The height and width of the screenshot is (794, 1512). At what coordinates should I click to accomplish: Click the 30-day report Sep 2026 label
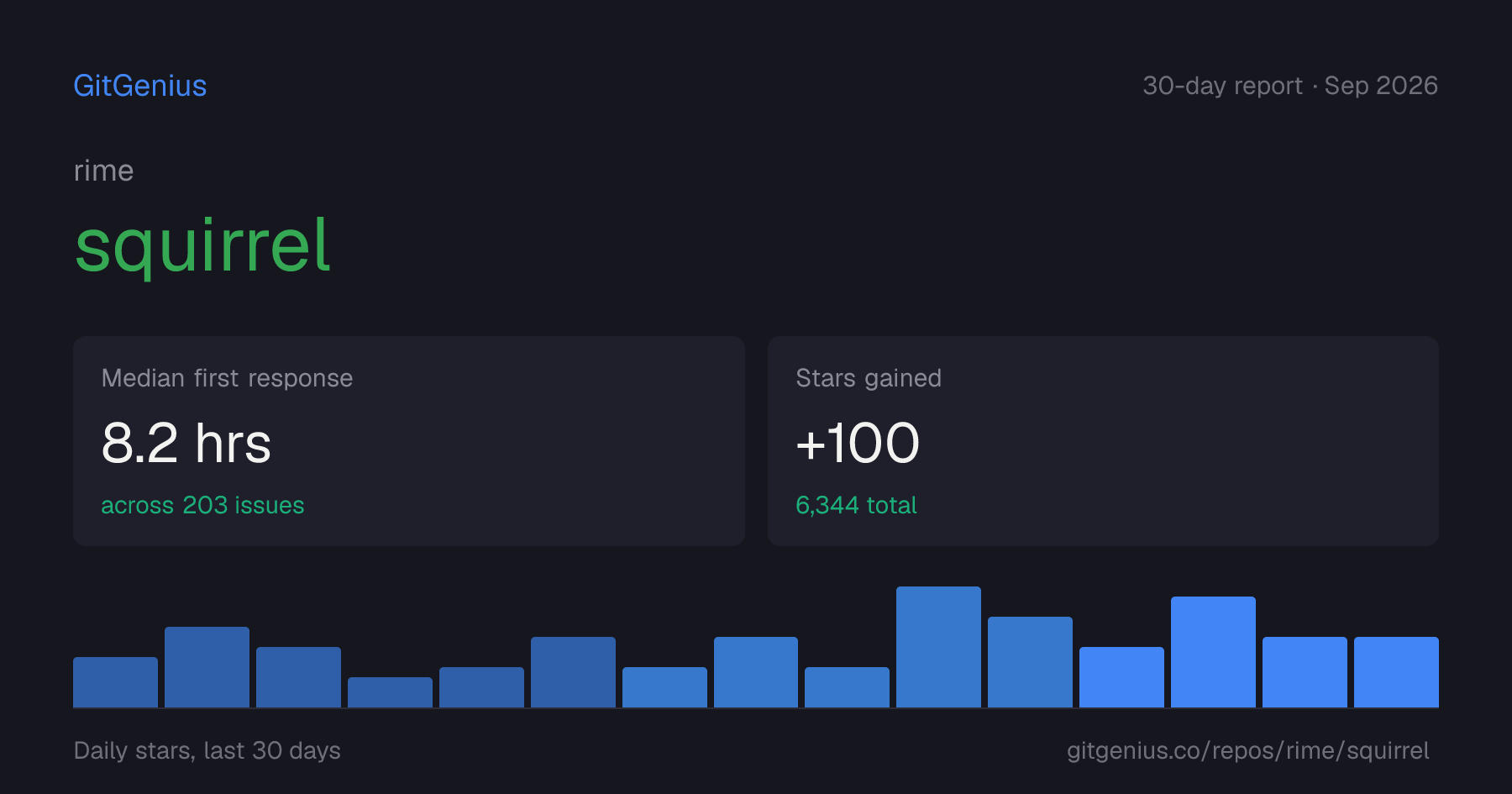click(x=1290, y=86)
